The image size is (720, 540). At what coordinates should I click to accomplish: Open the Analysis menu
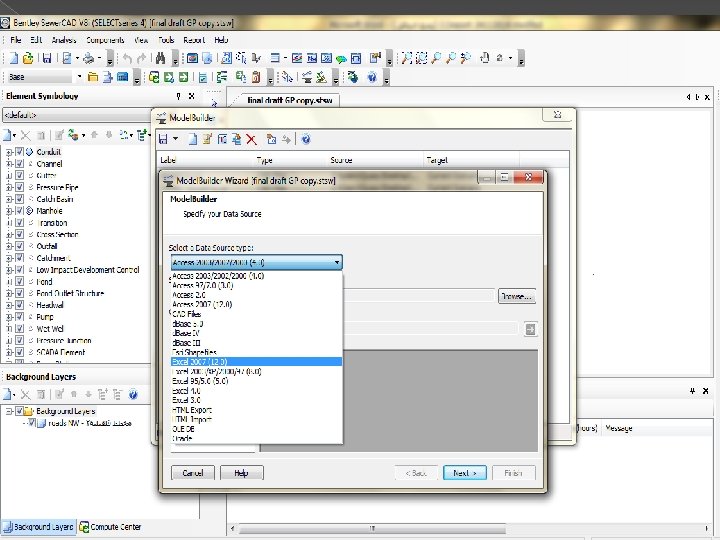(x=64, y=40)
